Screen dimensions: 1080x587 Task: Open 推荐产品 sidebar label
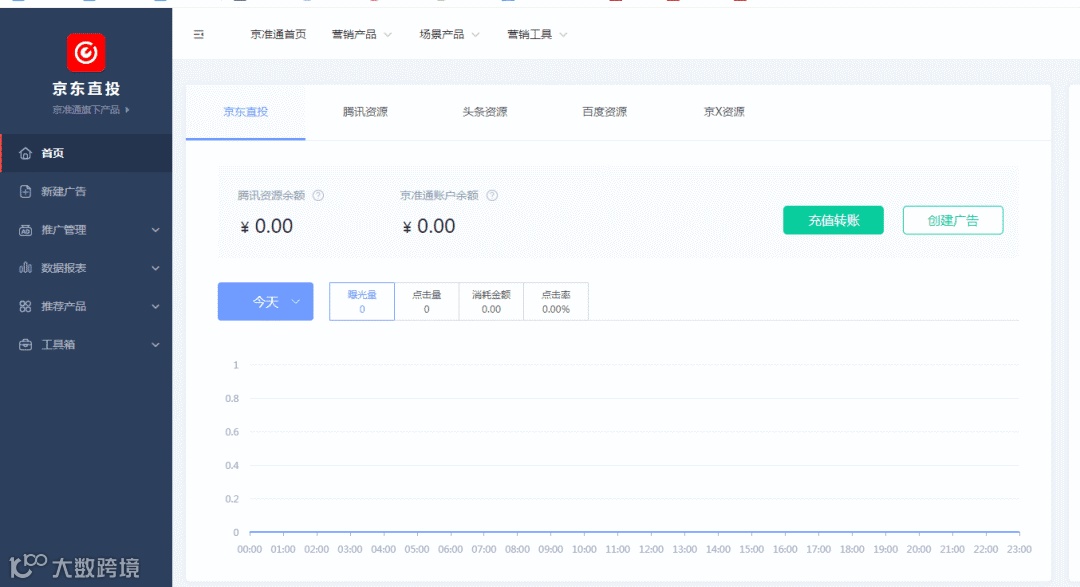pyautogui.click(x=64, y=307)
